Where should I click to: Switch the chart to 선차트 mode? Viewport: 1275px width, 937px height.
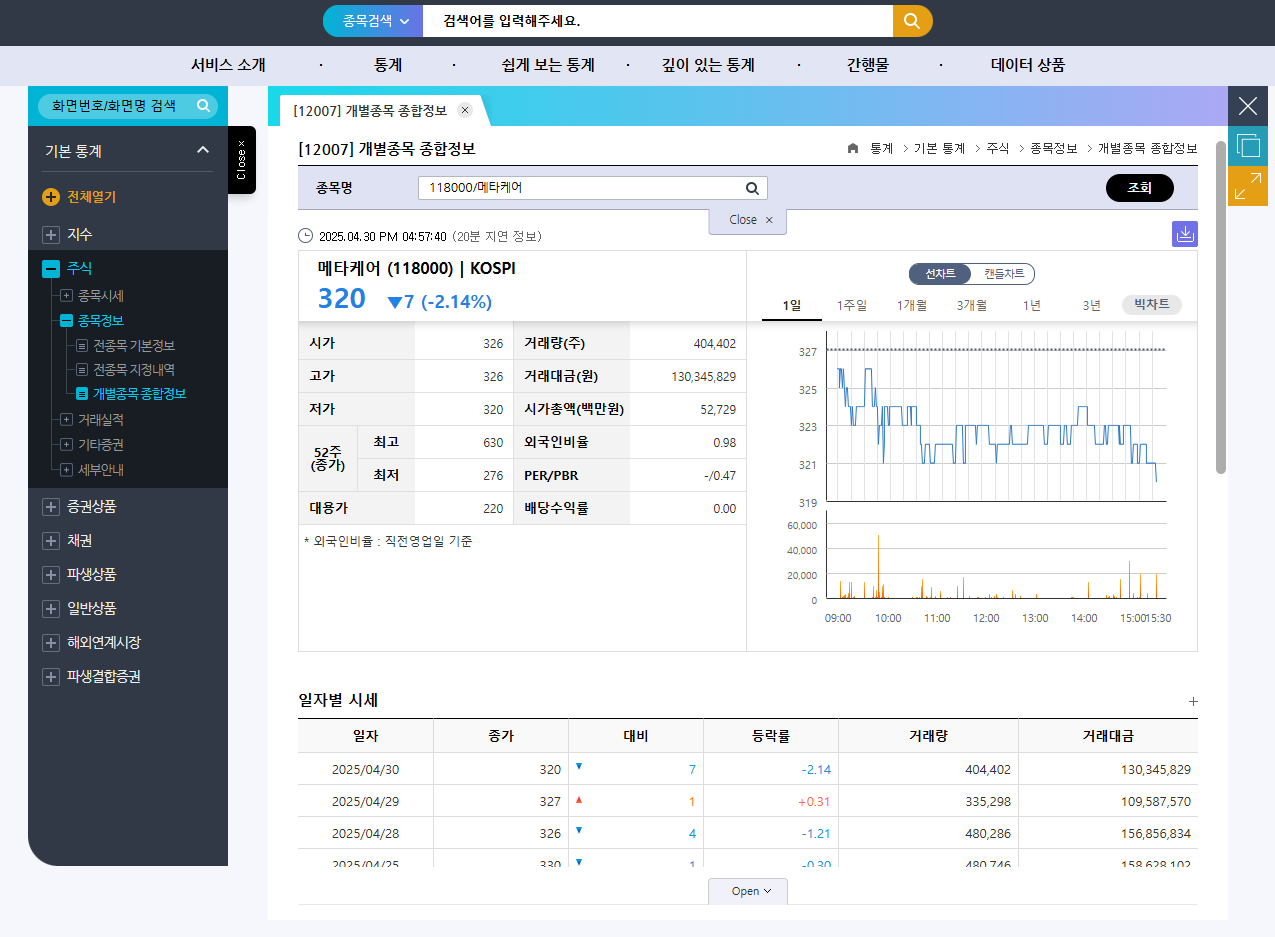pyautogui.click(x=940, y=274)
